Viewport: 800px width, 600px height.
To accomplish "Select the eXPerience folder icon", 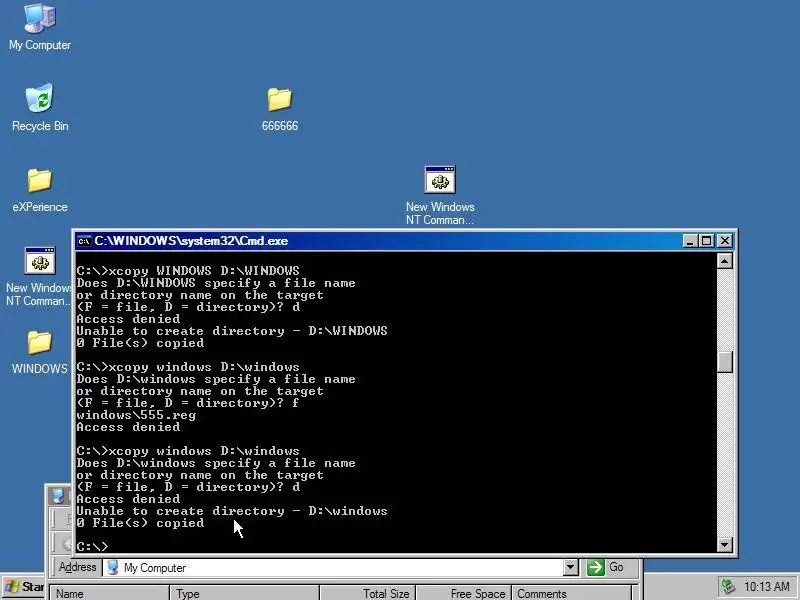I will click(40, 190).
